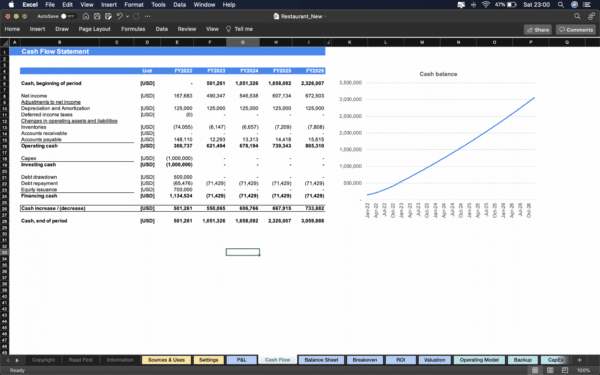This screenshot has width=600, height=375.
Task: Click the battery status icon
Action: tap(512, 5)
